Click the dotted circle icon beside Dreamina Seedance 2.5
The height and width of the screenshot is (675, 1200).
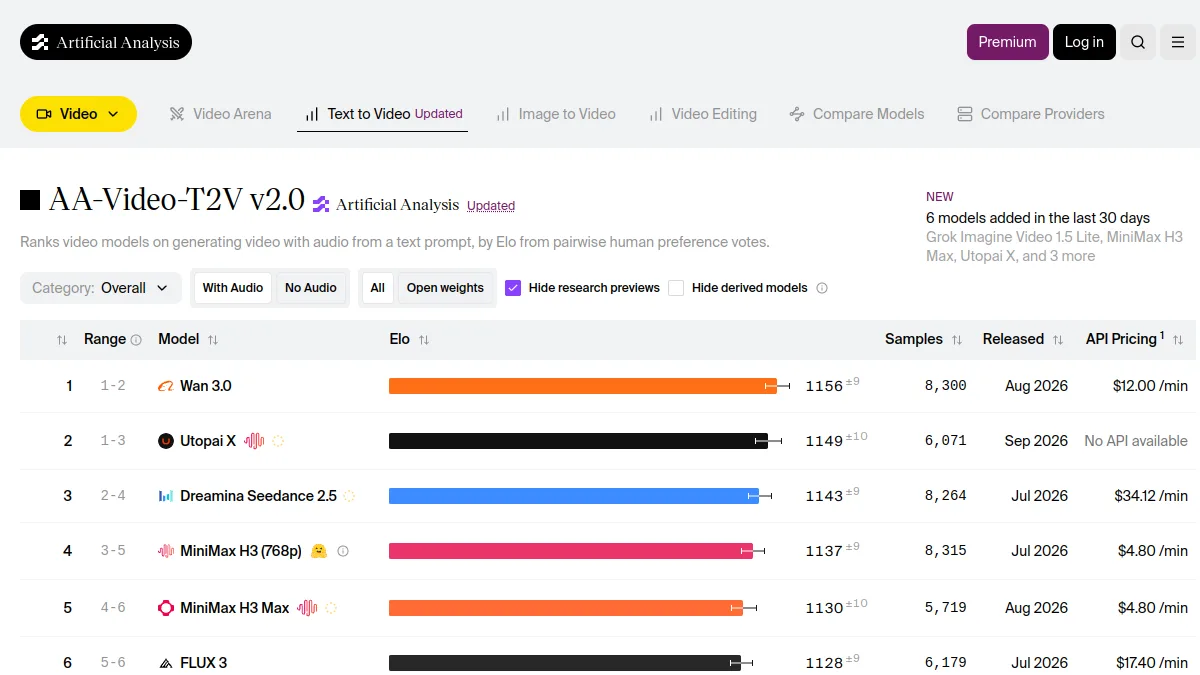349,496
